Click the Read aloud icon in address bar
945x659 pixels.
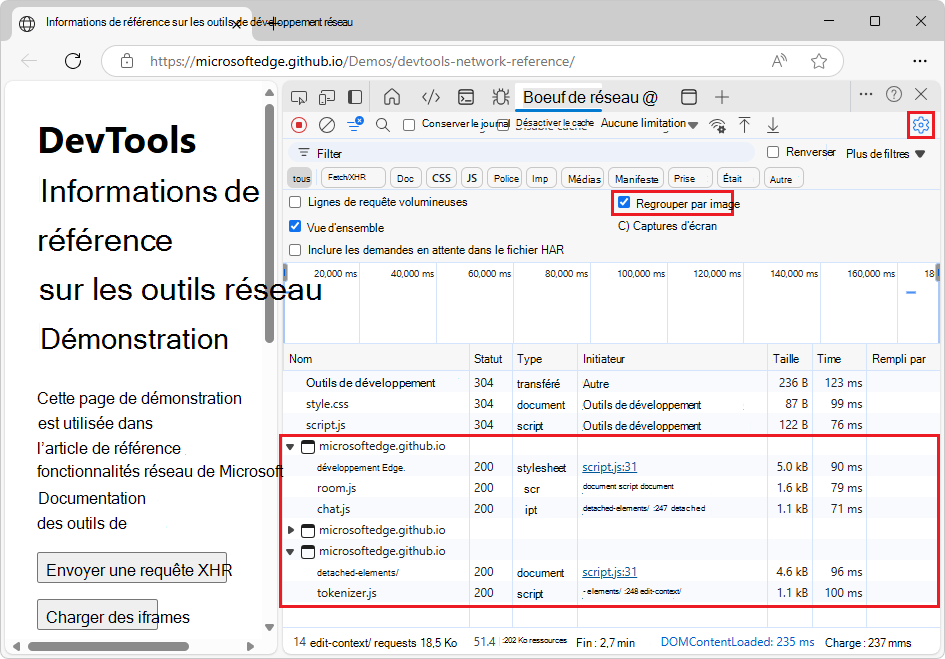779,61
